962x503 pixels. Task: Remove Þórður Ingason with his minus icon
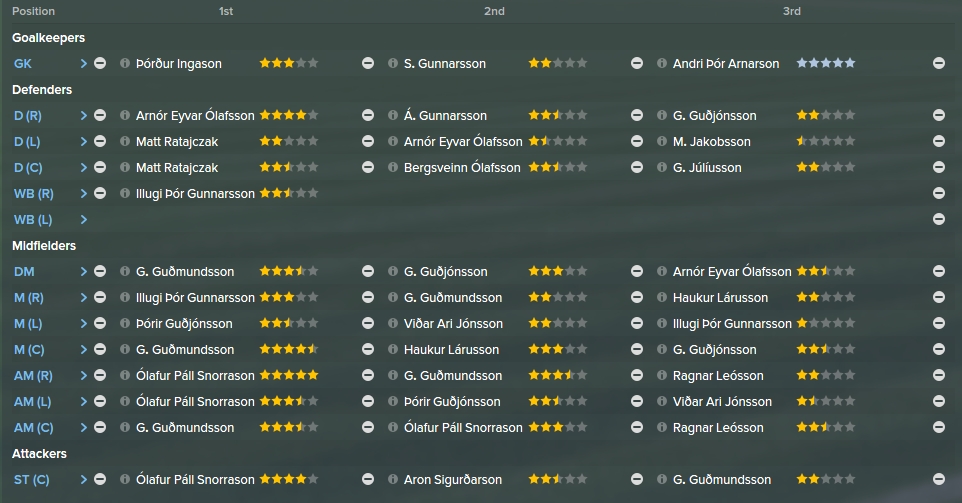click(100, 63)
